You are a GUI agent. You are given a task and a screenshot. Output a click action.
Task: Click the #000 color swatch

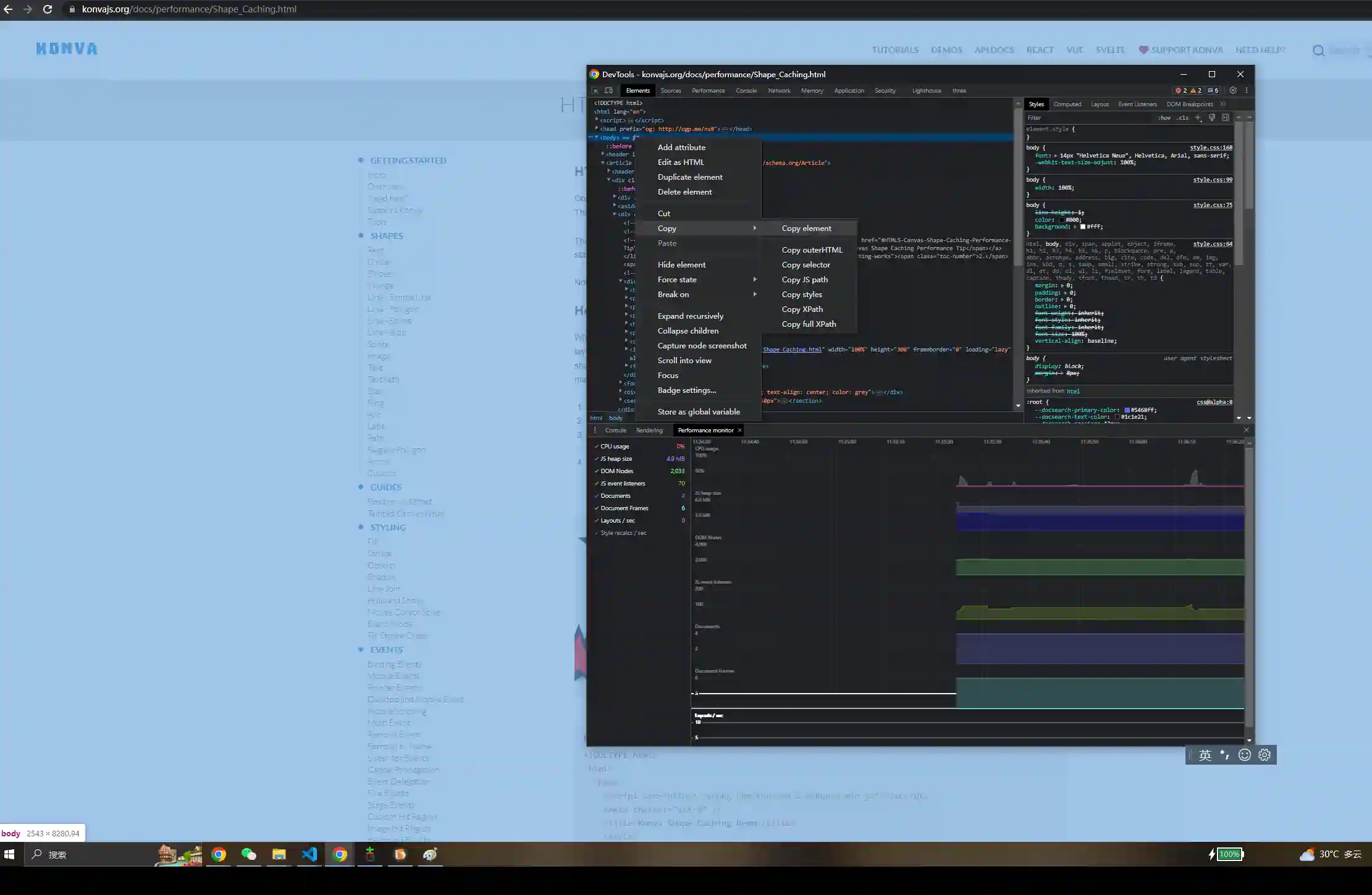click(x=1063, y=220)
